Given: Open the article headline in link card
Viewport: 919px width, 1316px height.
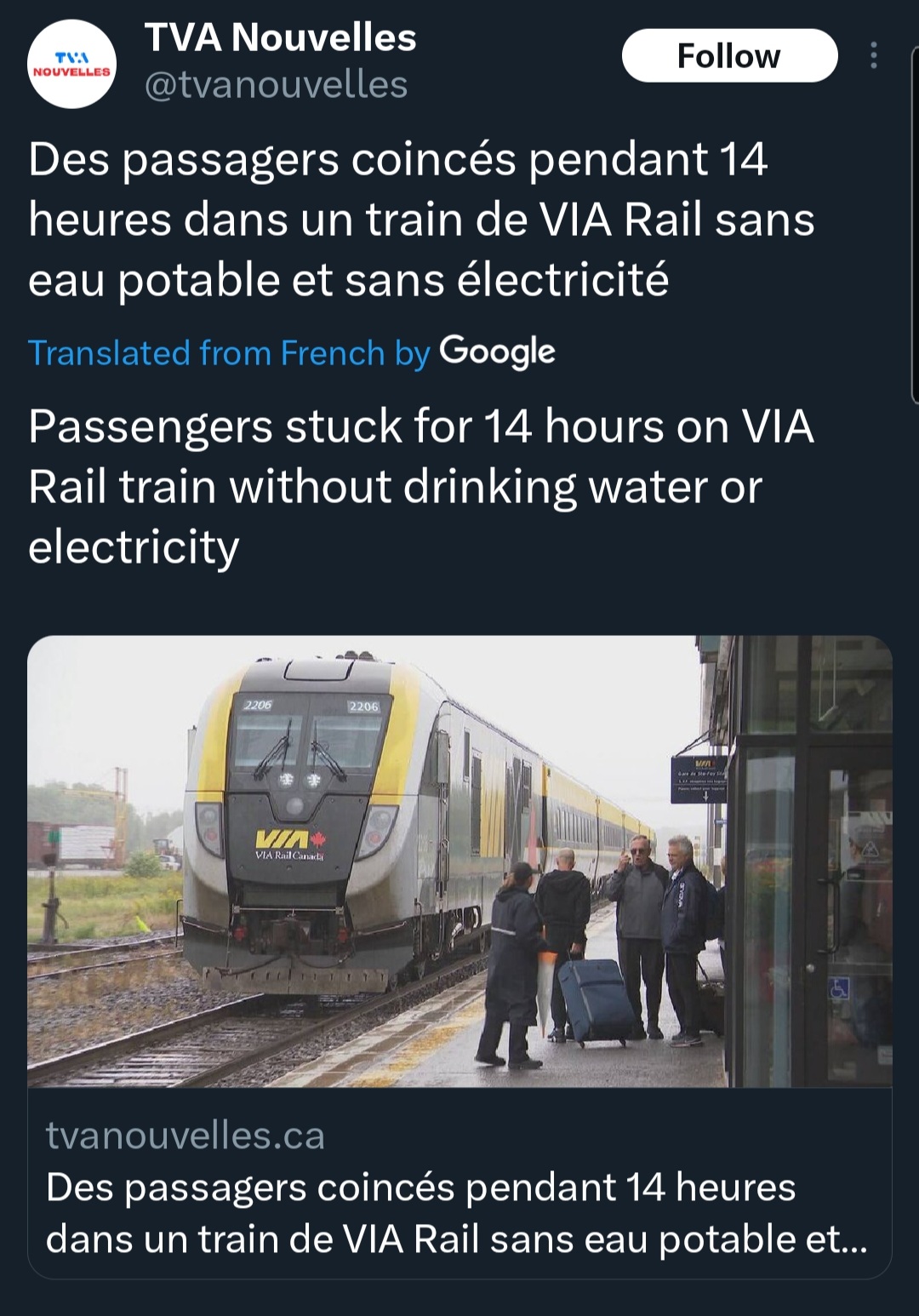Looking at the screenshot, I should point(456,1213).
